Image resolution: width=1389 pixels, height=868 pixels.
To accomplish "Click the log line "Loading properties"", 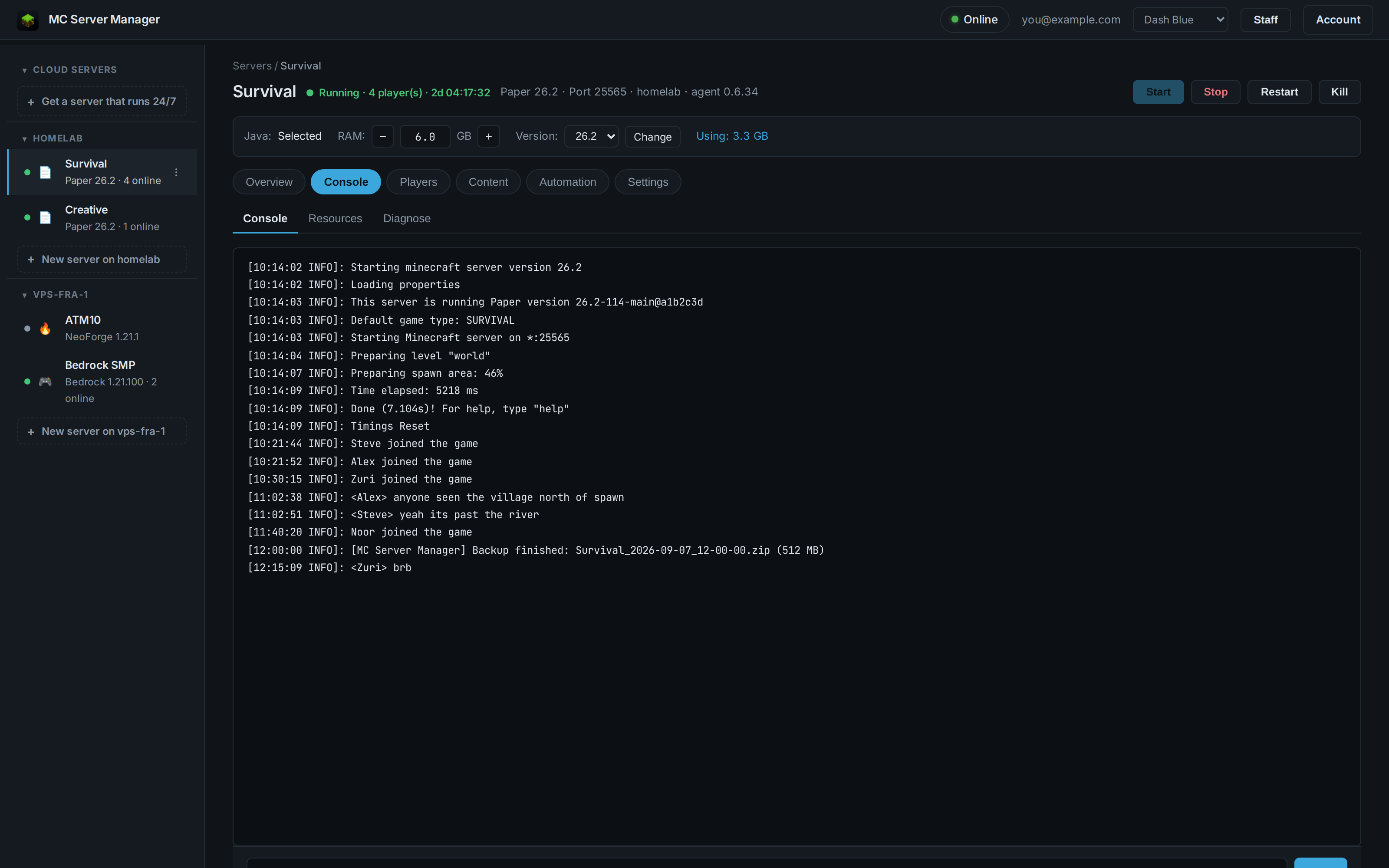I will 354,285.
